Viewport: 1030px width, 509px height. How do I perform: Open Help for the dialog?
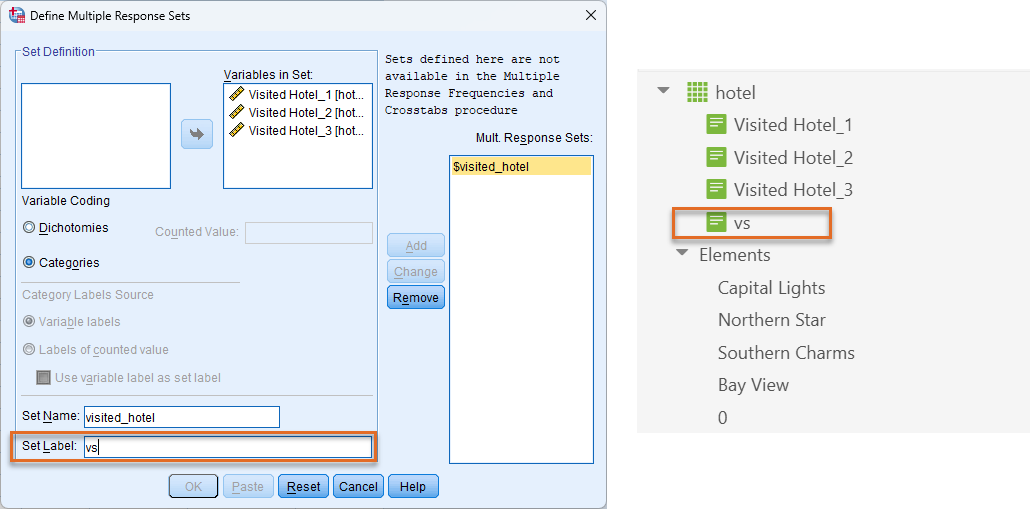413,487
